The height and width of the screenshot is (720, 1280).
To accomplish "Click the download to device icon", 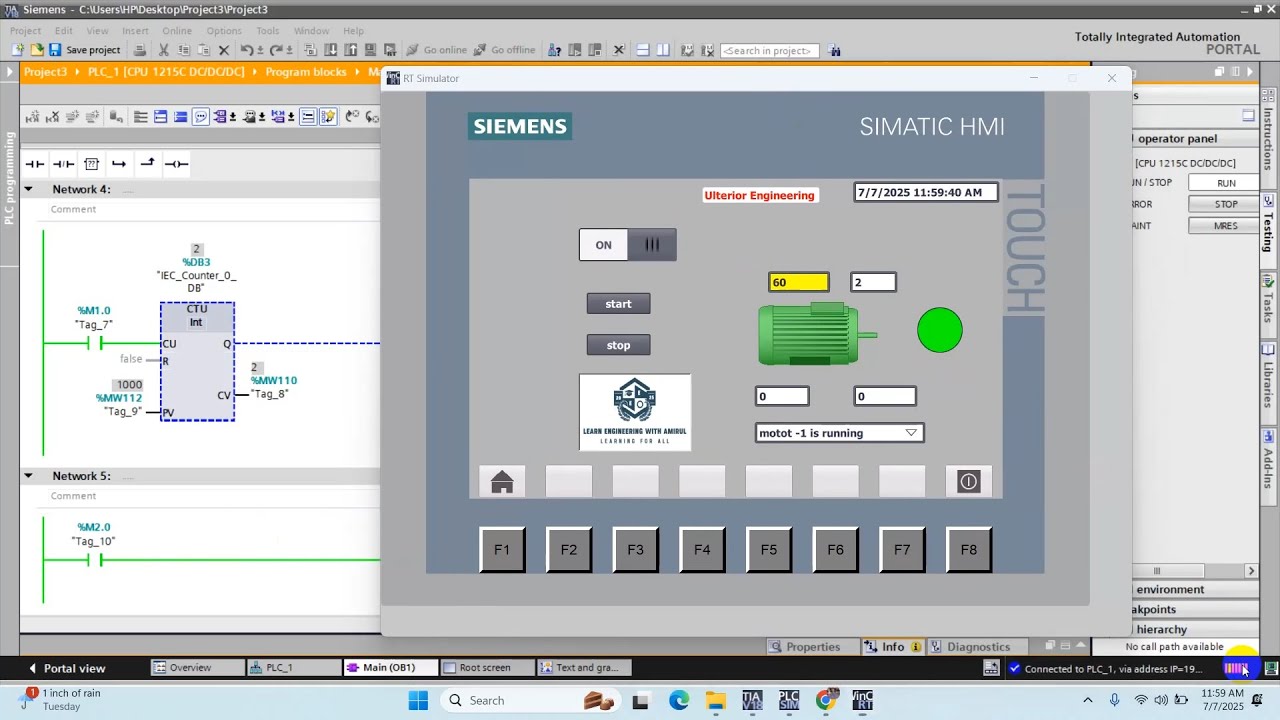I will click(x=330, y=50).
